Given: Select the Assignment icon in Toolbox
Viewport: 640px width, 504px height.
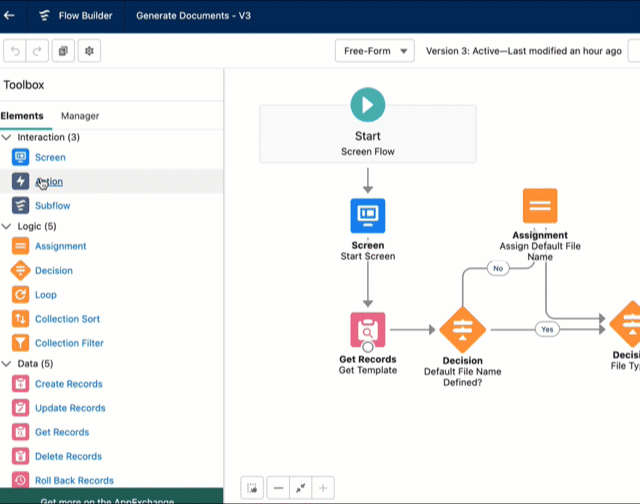Looking at the screenshot, I should tap(20, 246).
